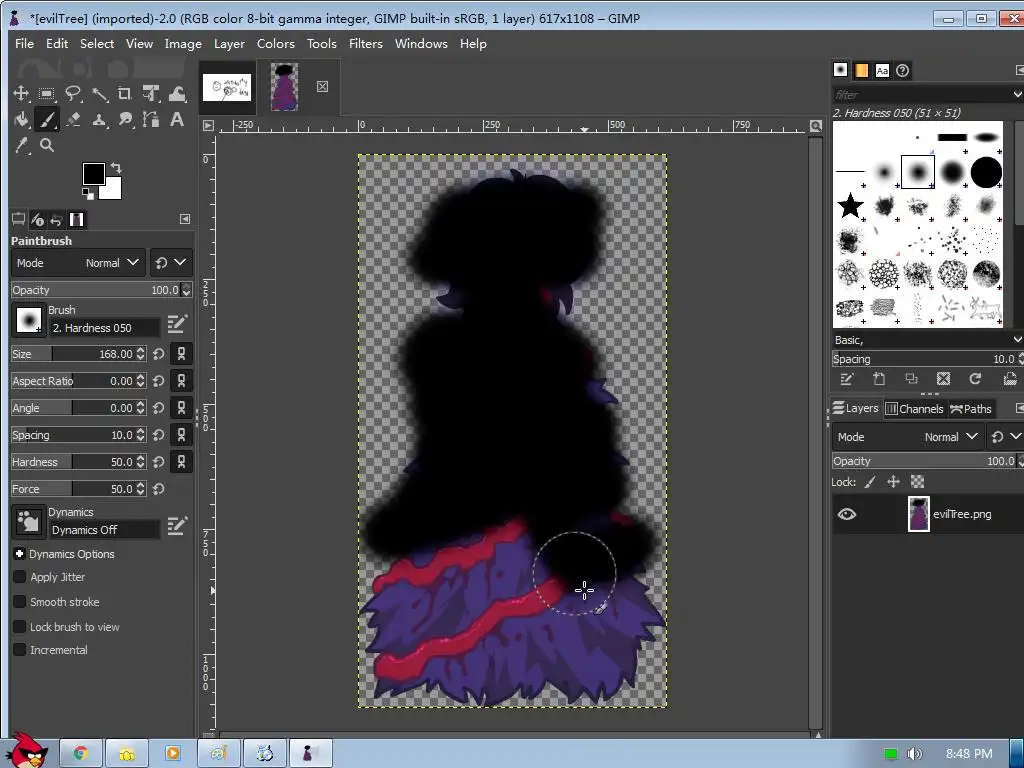The width and height of the screenshot is (1024, 768).
Task: Select the Fuzzy Select wand tool
Action: pos(99,93)
